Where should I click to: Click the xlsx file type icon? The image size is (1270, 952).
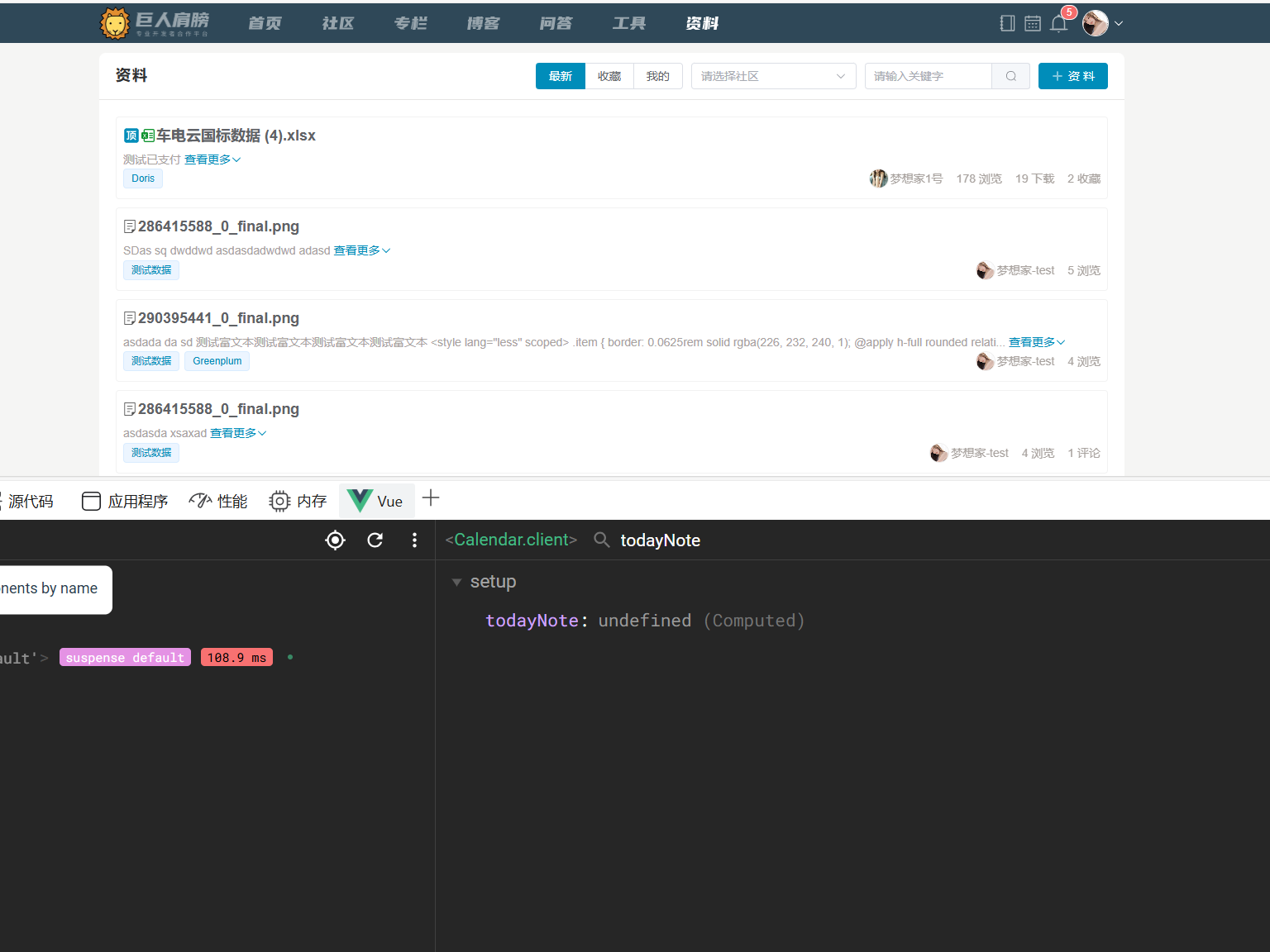[148, 136]
